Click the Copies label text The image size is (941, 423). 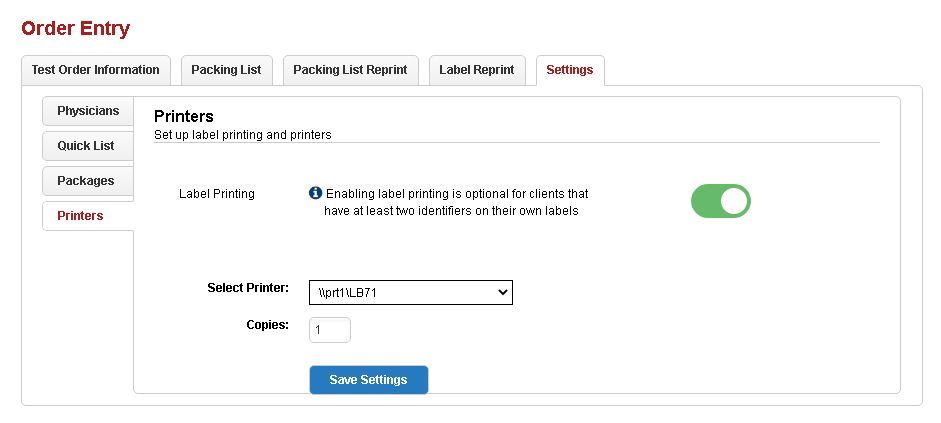point(267,325)
